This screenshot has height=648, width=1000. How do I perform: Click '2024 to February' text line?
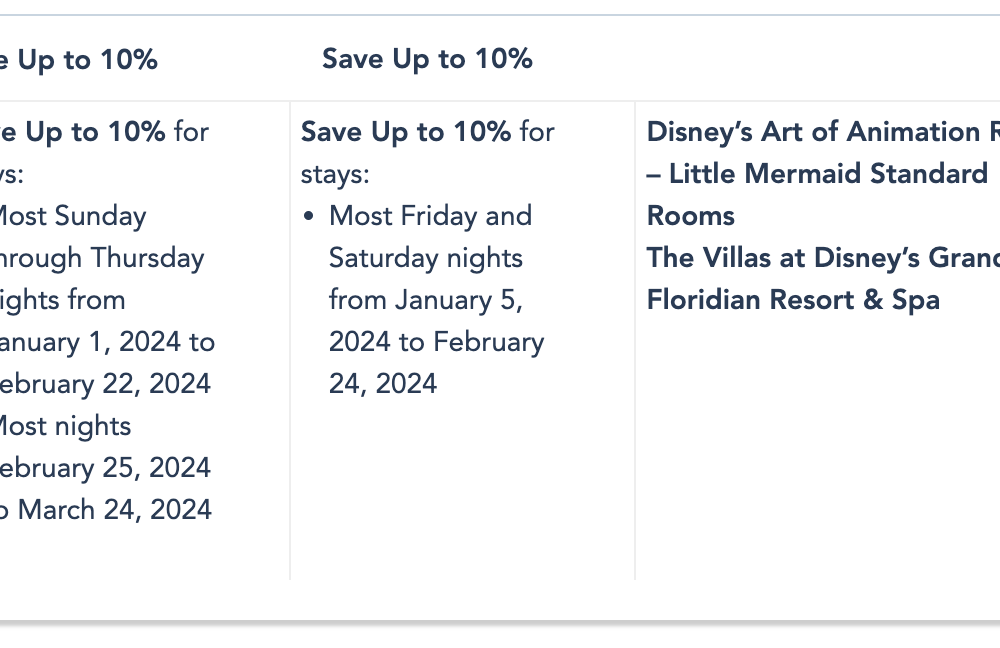click(437, 342)
